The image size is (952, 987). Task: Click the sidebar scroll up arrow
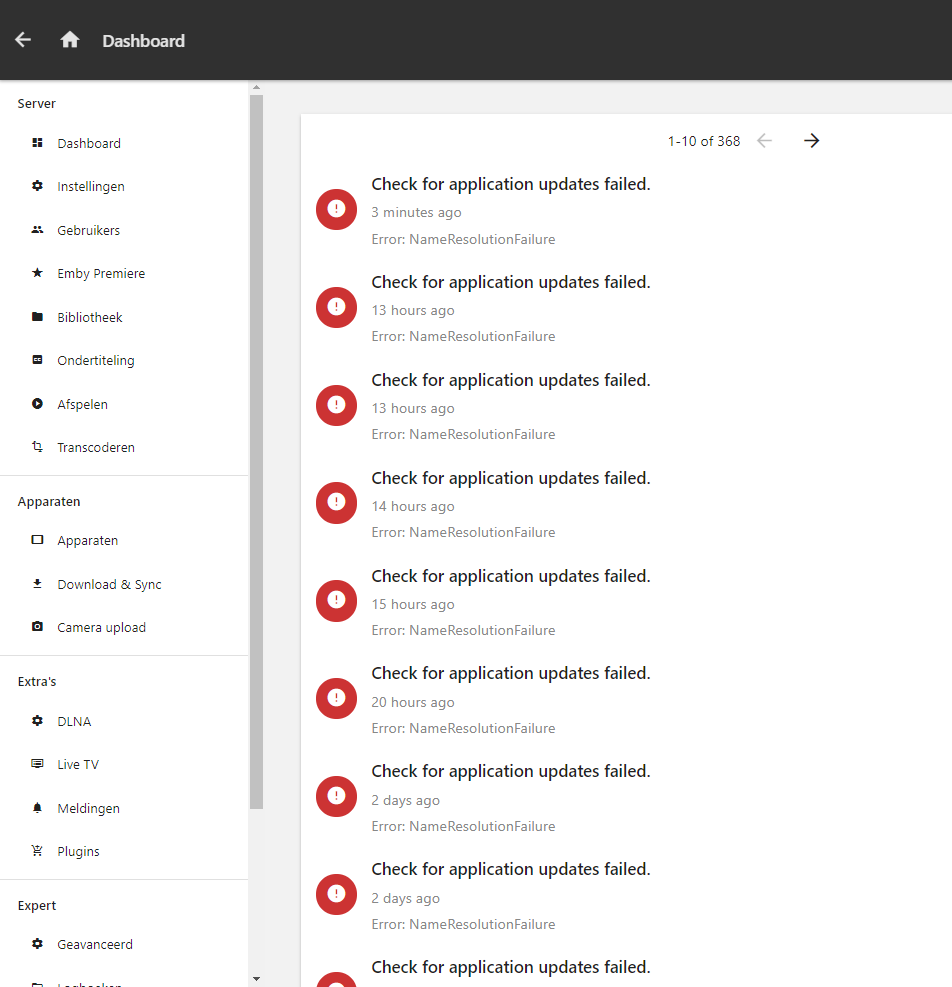256,87
